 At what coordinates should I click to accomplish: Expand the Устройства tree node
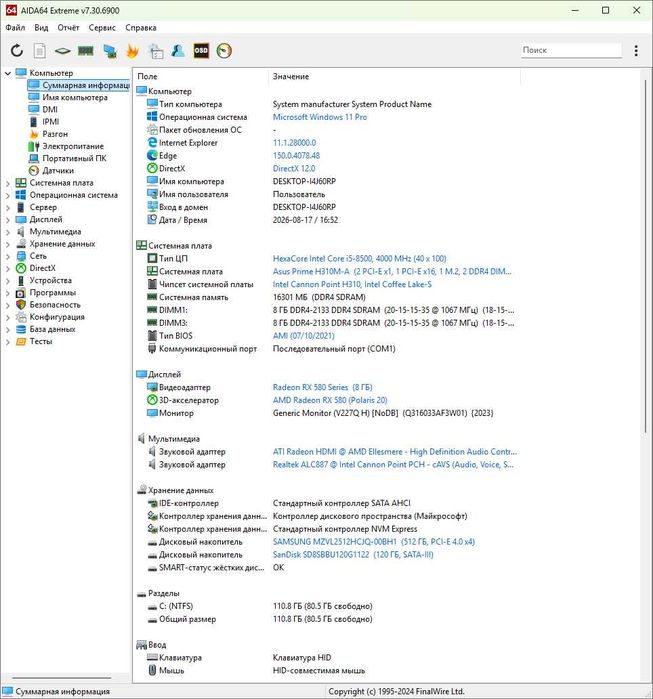(8, 281)
